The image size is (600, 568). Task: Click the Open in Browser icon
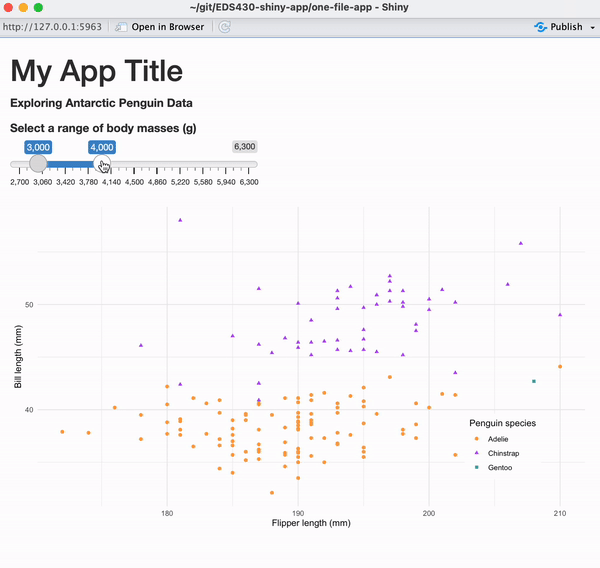(x=121, y=27)
